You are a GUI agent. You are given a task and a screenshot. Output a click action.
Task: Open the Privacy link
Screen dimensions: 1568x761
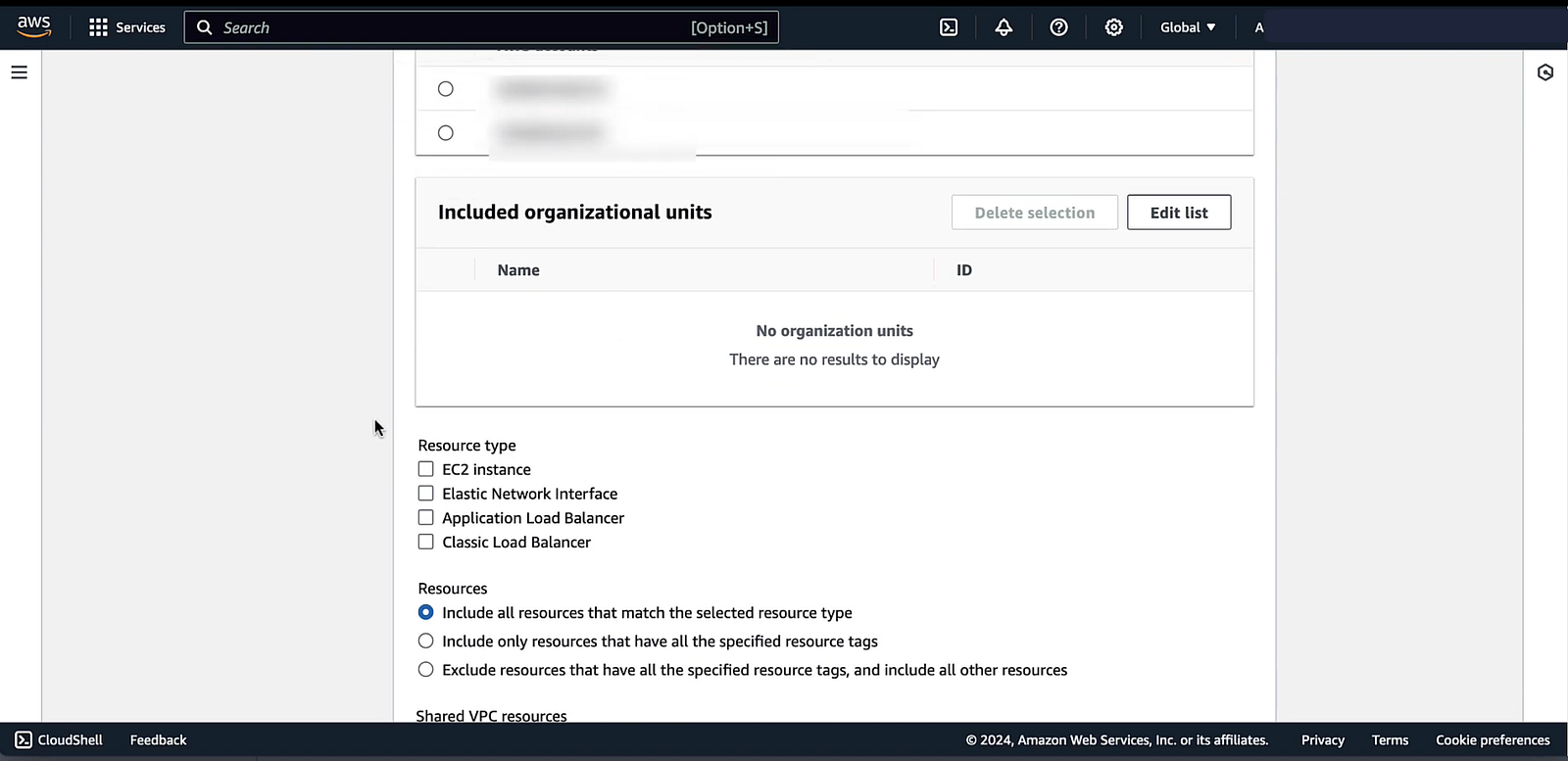coord(1322,740)
